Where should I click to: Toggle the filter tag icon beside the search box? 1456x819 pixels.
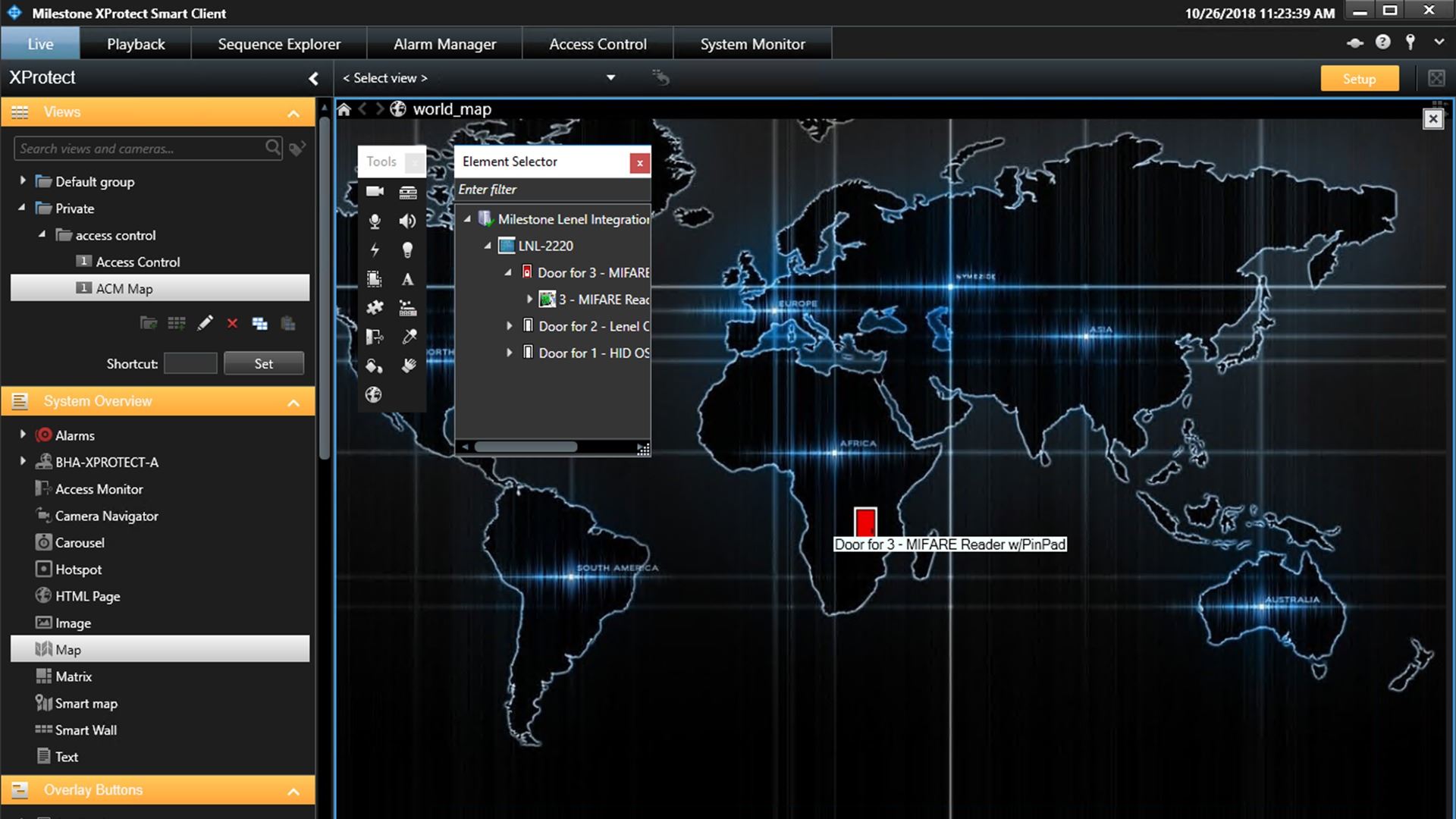[297, 148]
